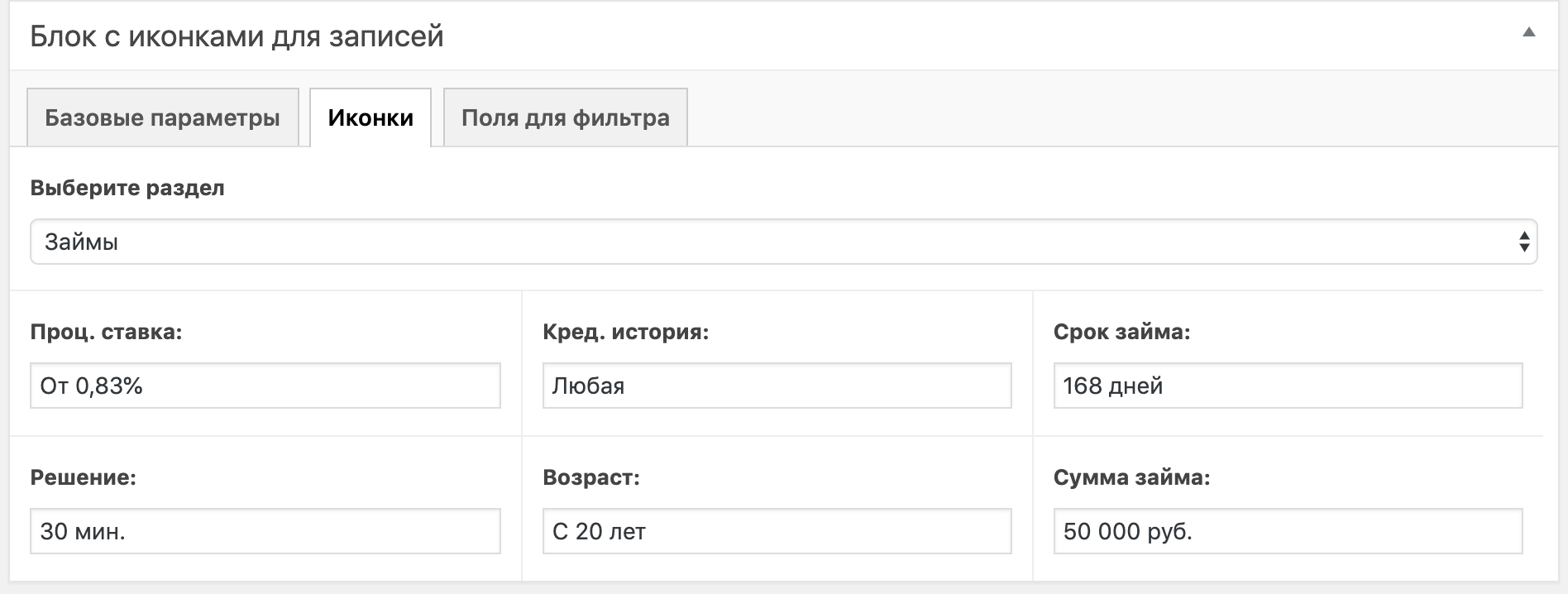The height and width of the screenshot is (594, 1568).
Task: Click the «Сумма займа» input with 50 000 руб.
Action: tap(1288, 531)
